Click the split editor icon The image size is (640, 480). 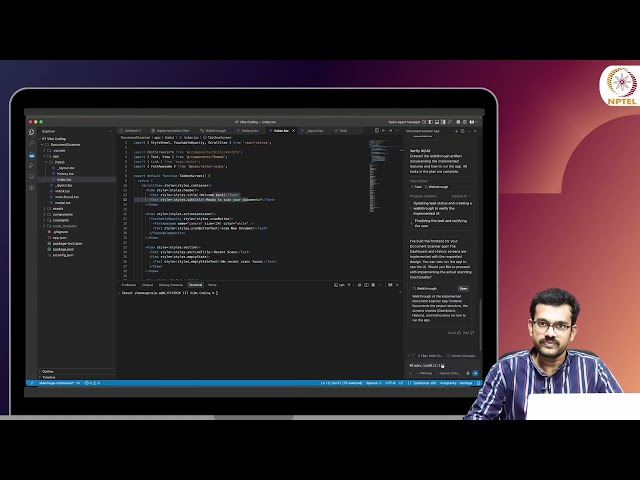coord(377,131)
